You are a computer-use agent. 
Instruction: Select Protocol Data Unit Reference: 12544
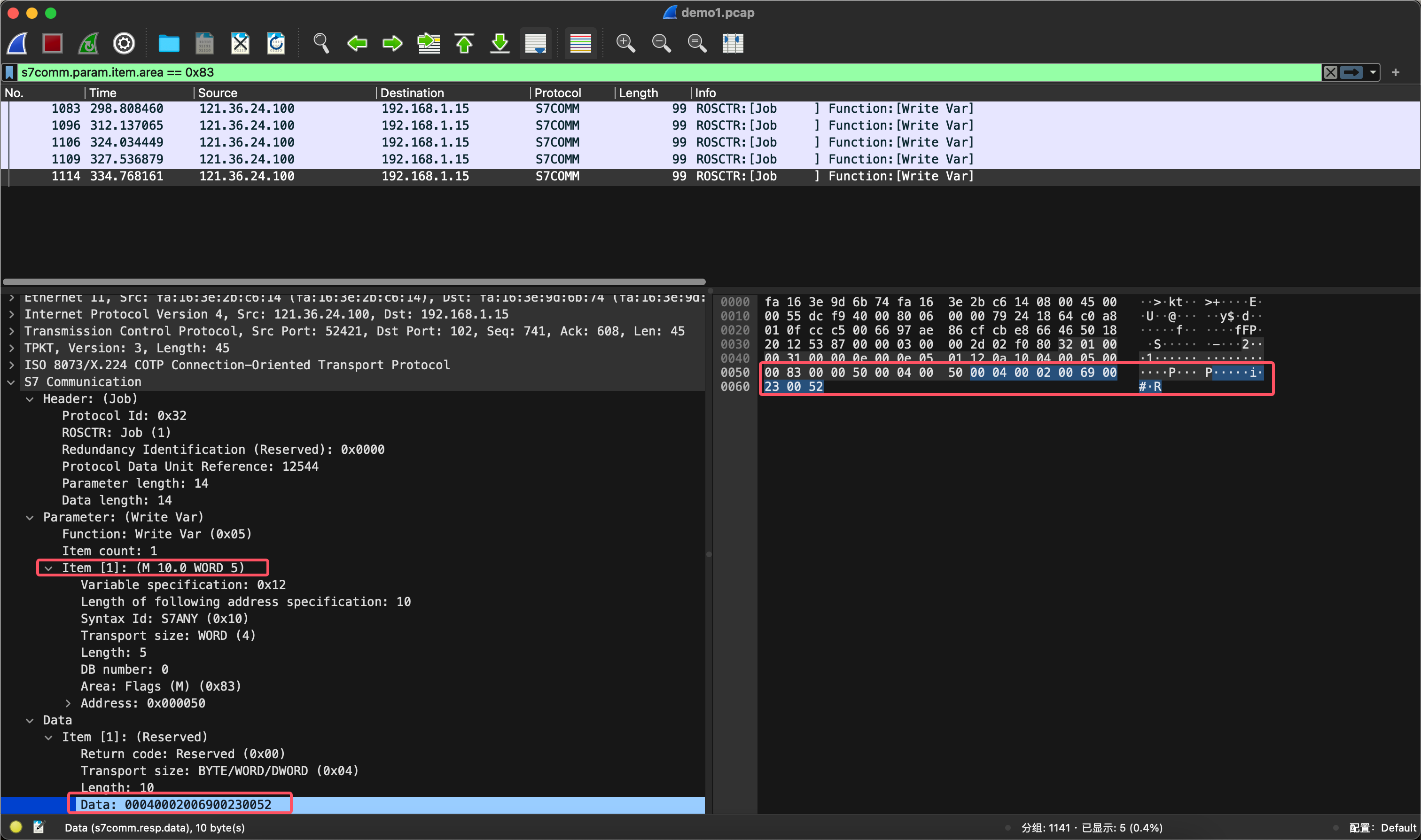(x=190, y=467)
